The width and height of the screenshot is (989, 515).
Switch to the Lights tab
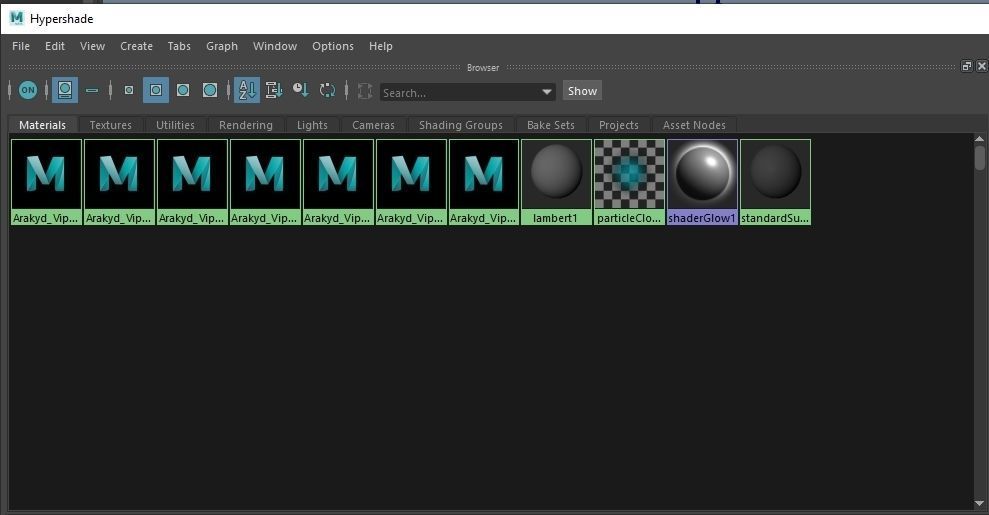pyautogui.click(x=312, y=125)
